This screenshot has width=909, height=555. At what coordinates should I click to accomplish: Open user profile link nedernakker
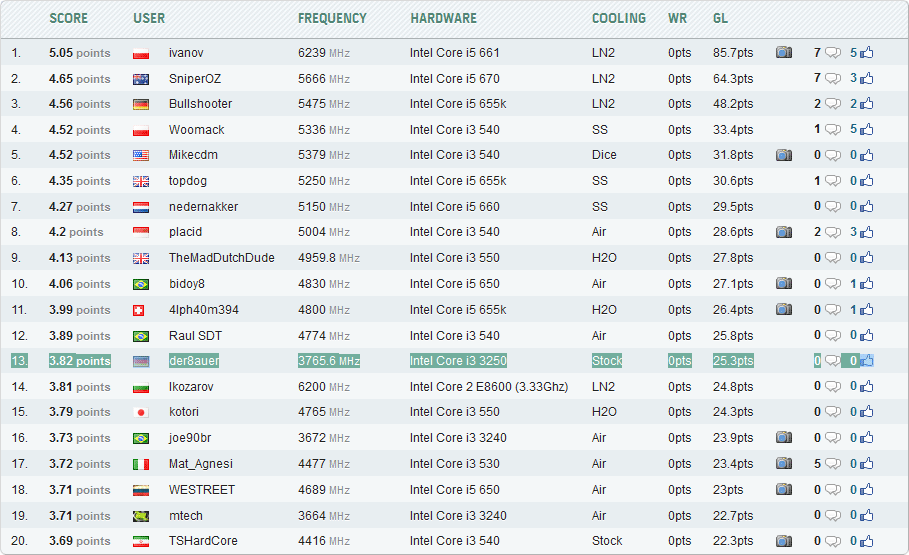pyautogui.click(x=203, y=207)
